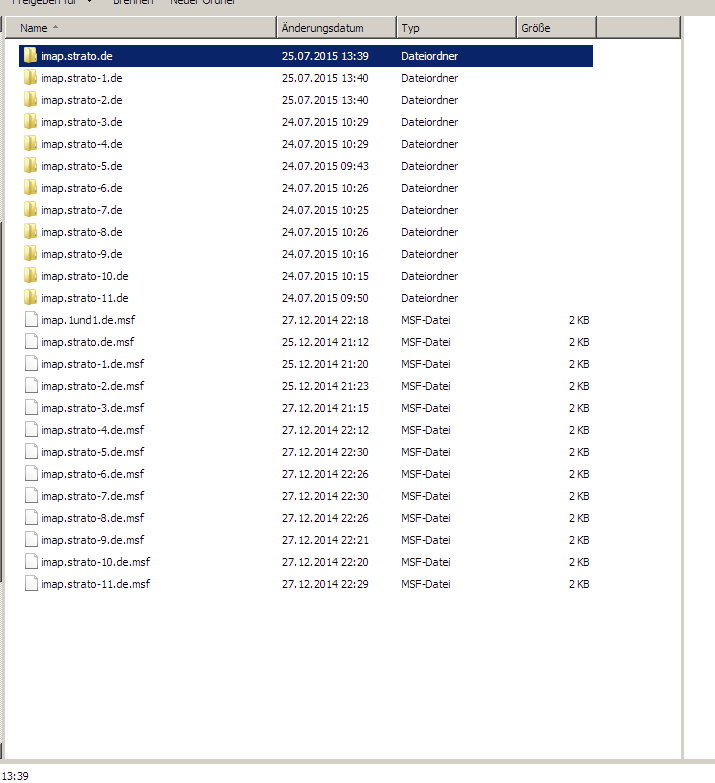Click the imap.strato-8.de.msf file icon

pos(31,517)
